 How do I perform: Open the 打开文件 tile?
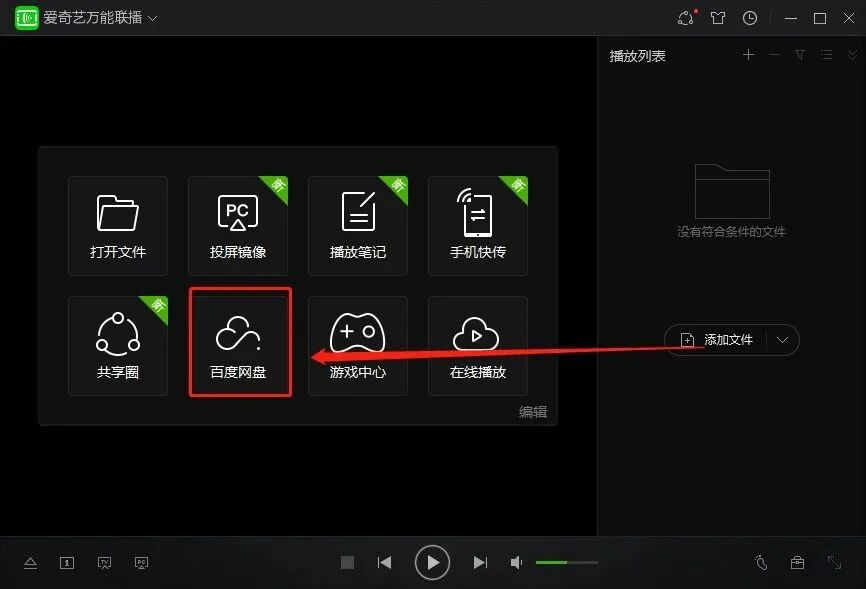click(x=118, y=226)
